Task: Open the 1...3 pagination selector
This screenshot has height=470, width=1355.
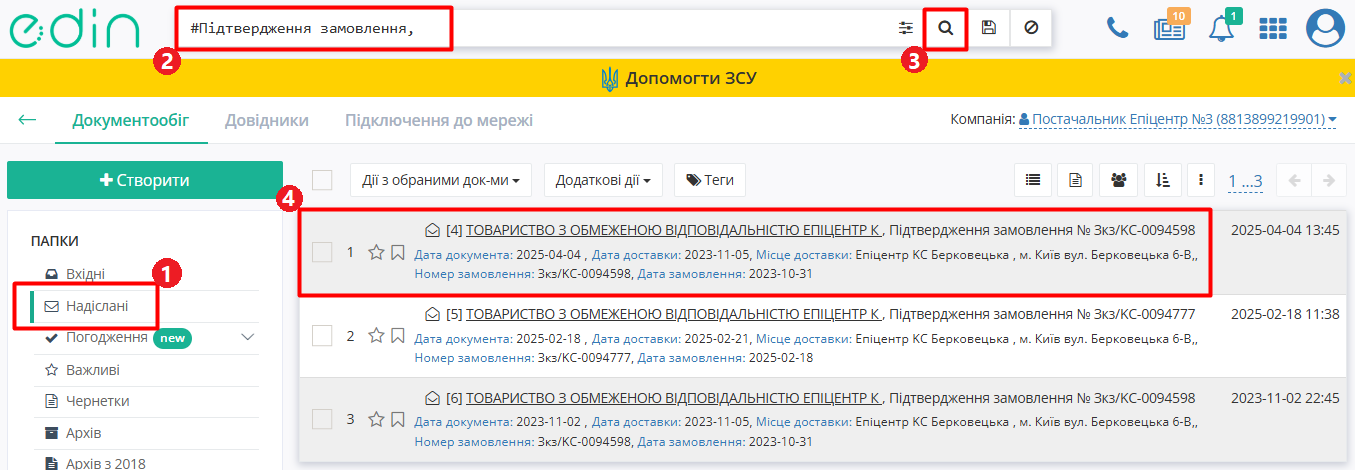Action: tap(1245, 181)
